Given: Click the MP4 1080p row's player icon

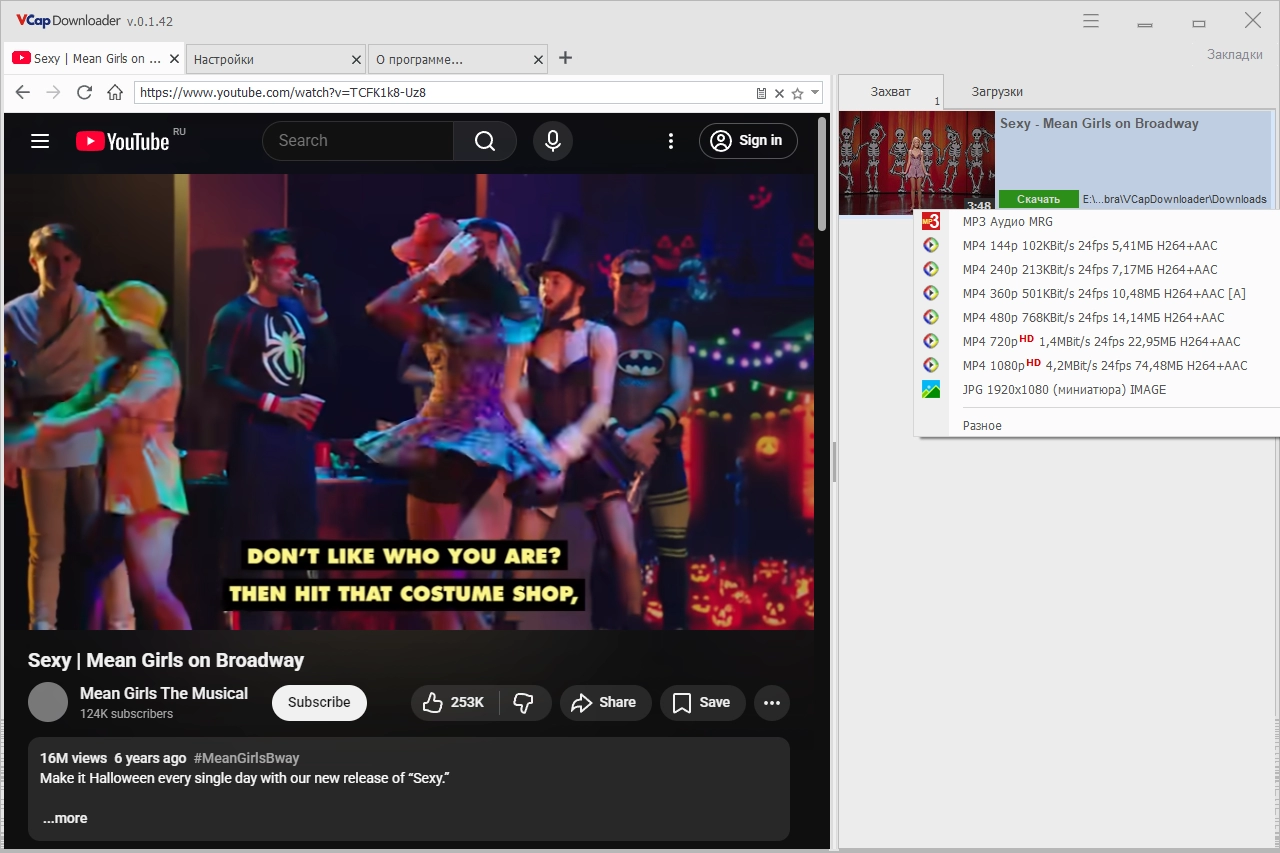Looking at the screenshot, I should click(931, 366).
